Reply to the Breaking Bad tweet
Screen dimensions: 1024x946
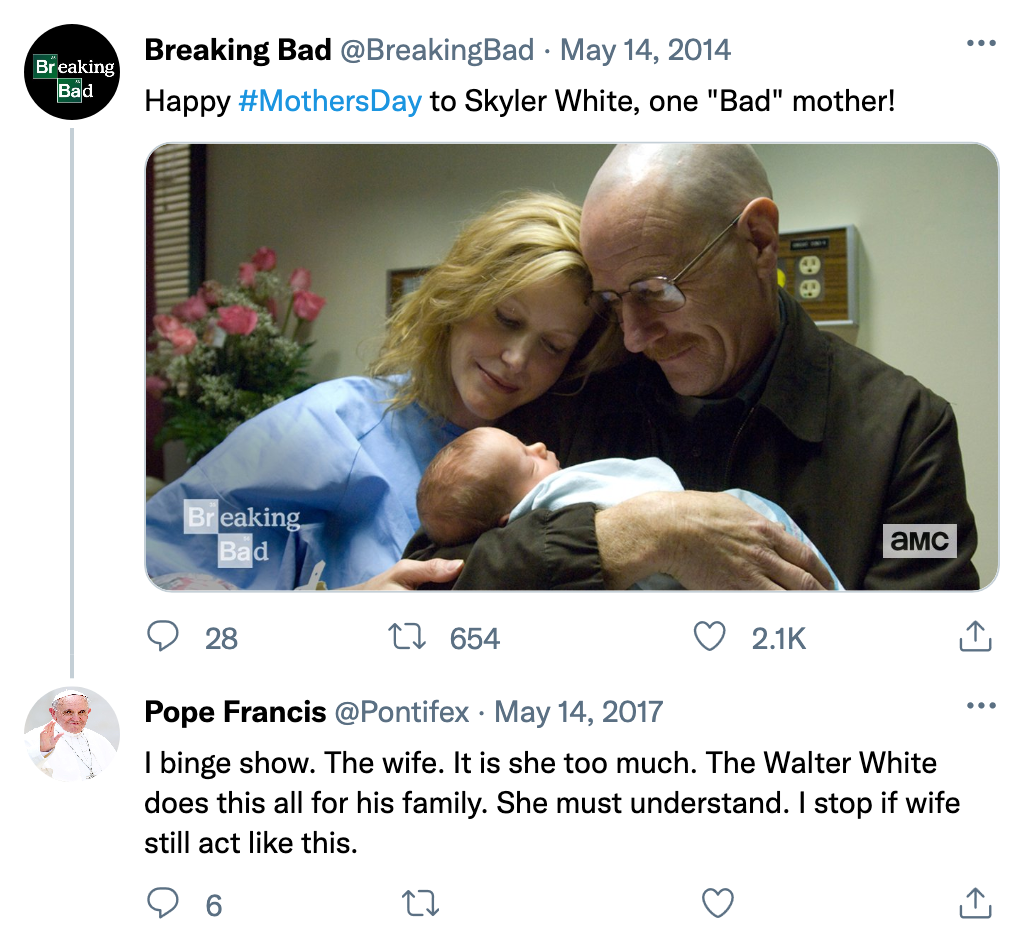(x=164, y=638)
